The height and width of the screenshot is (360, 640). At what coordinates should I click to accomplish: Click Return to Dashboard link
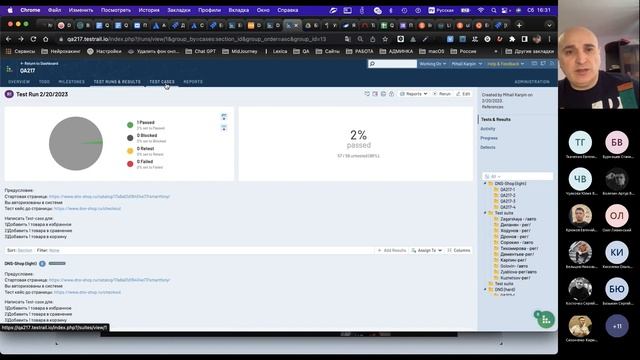[x=40, y=64]
